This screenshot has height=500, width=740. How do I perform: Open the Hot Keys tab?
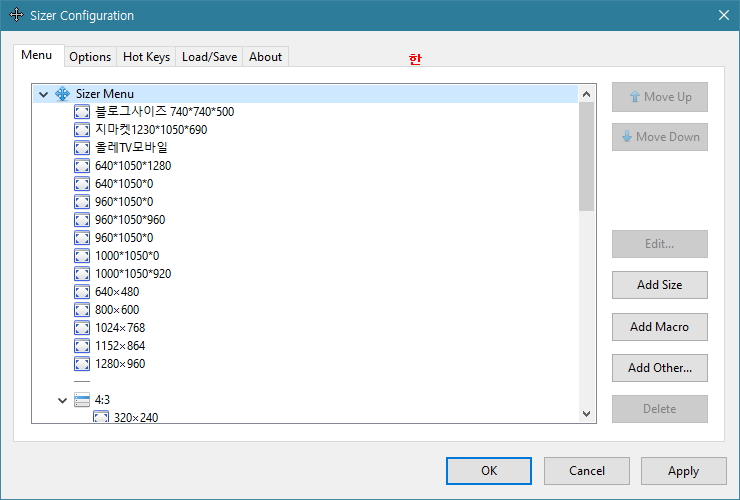click(x=146, y=57)
